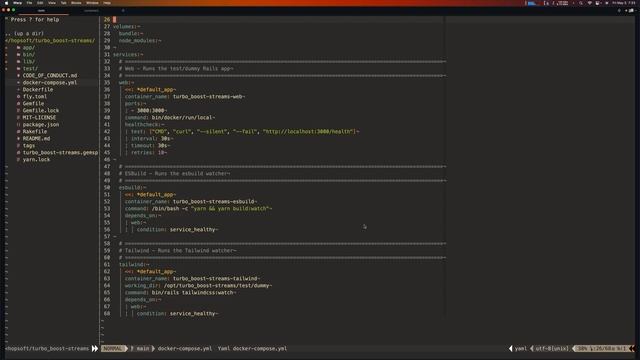Open Dockerfile from the tree

(38, 89)
